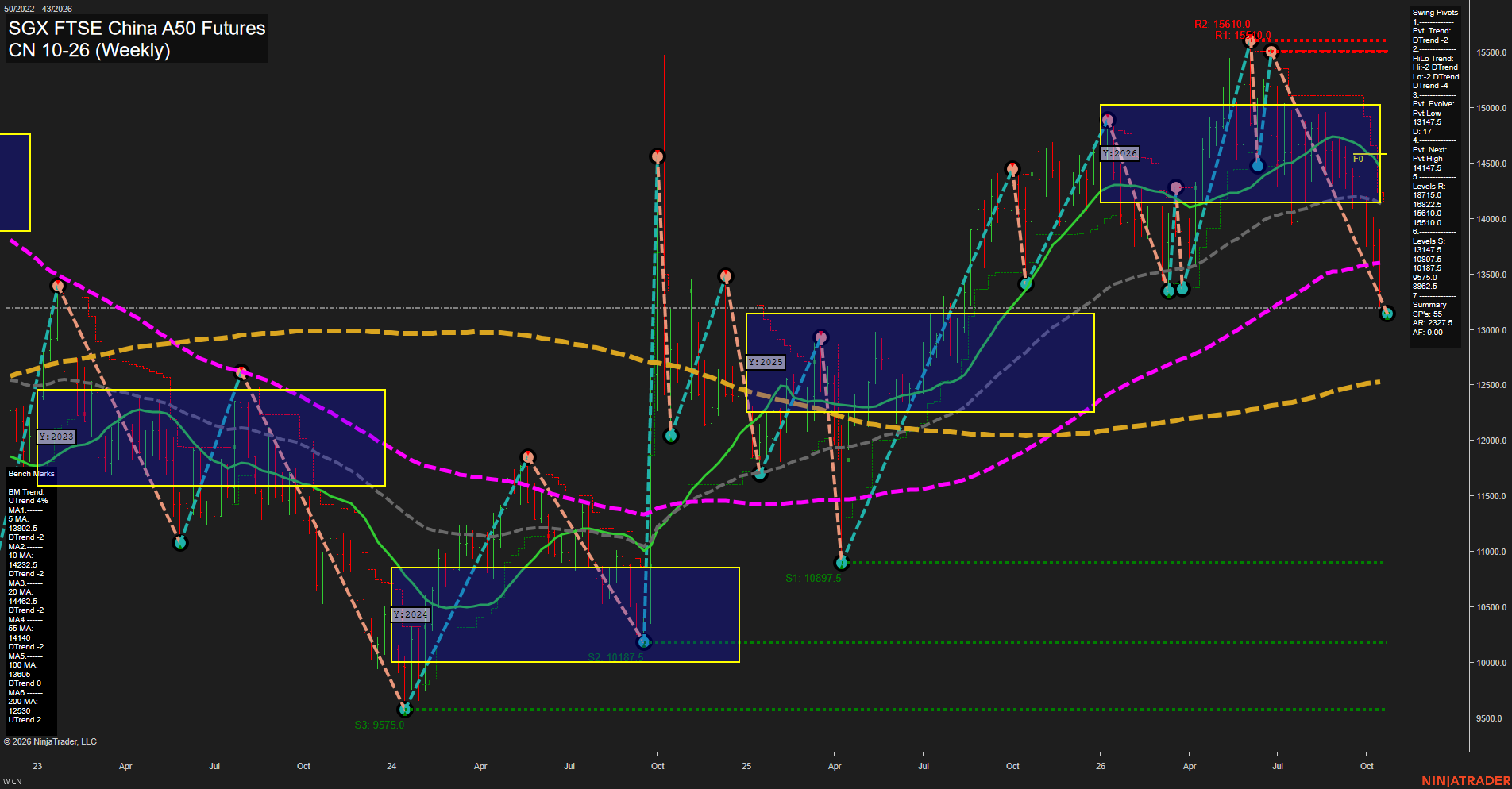Click the HiLo Trend: line

1433,59
